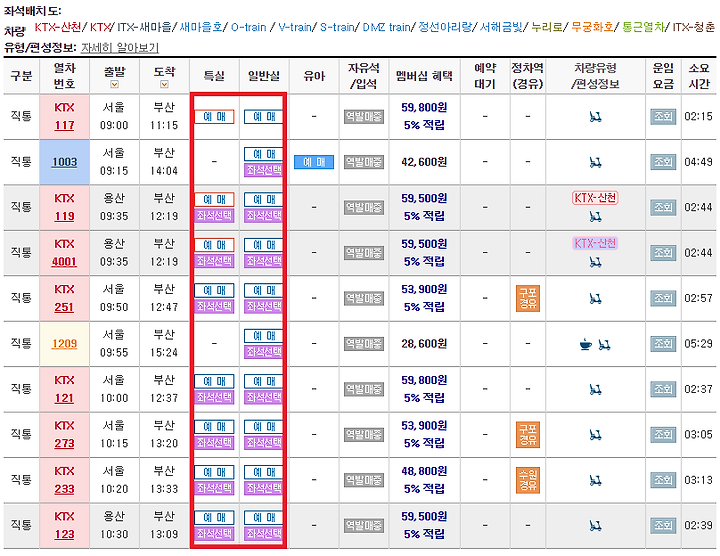Open seat layout icon for KTX 273
This screenshot has height=556, width=720.
point(596,434)
